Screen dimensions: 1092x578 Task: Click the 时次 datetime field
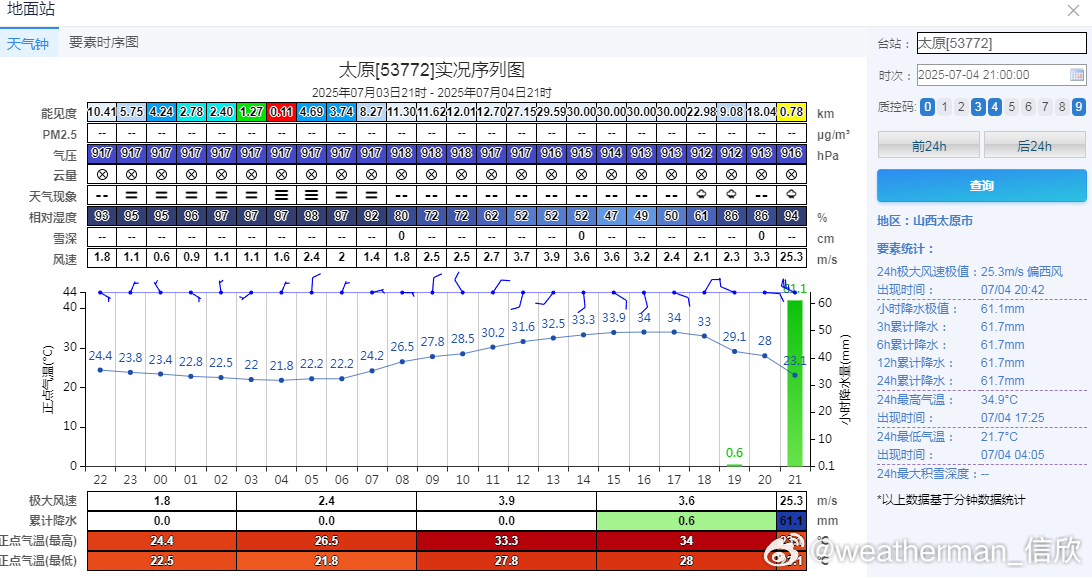tap(1001, 75)
